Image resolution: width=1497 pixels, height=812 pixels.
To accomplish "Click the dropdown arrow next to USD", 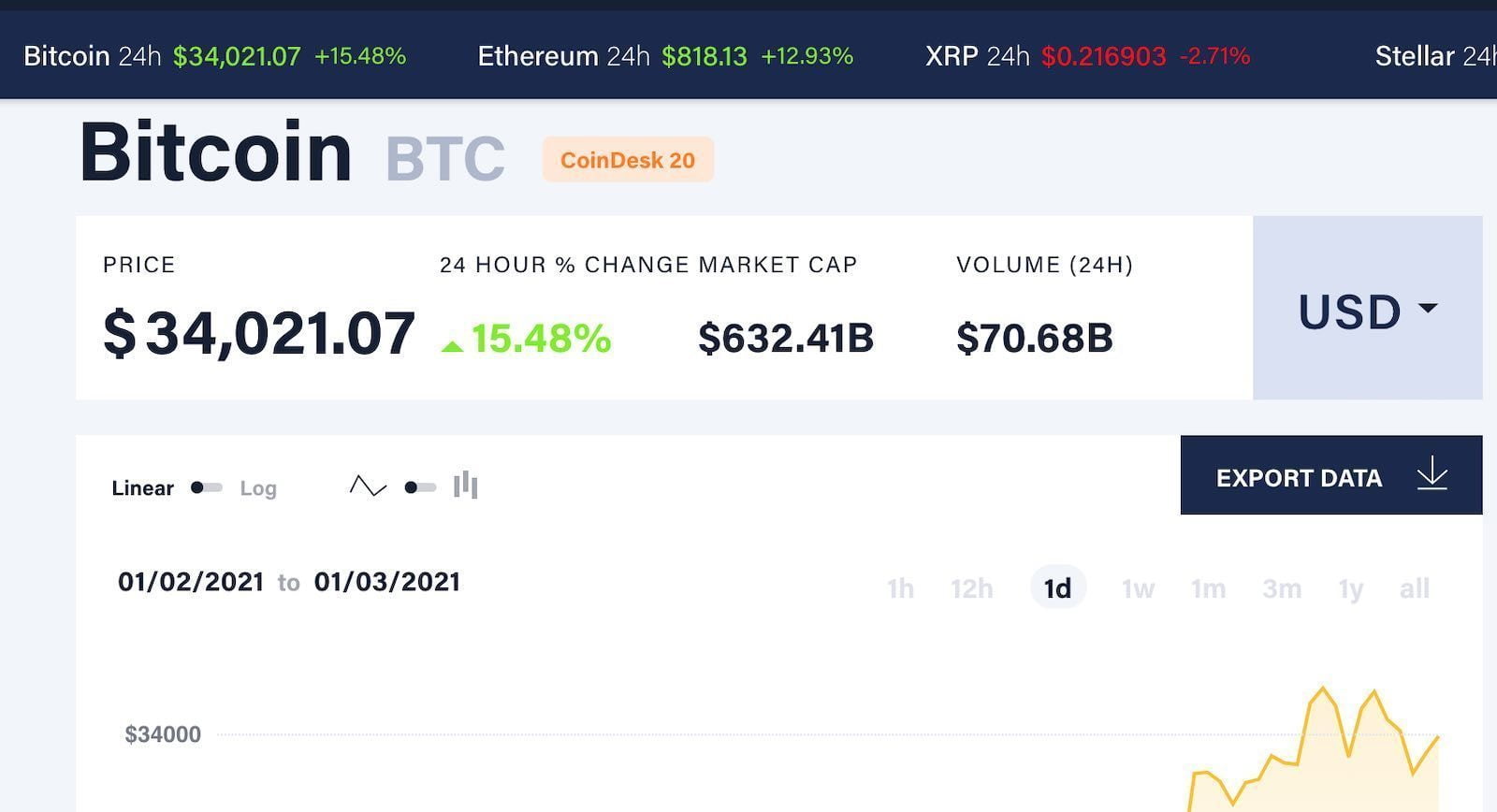I will (1428, 308).
